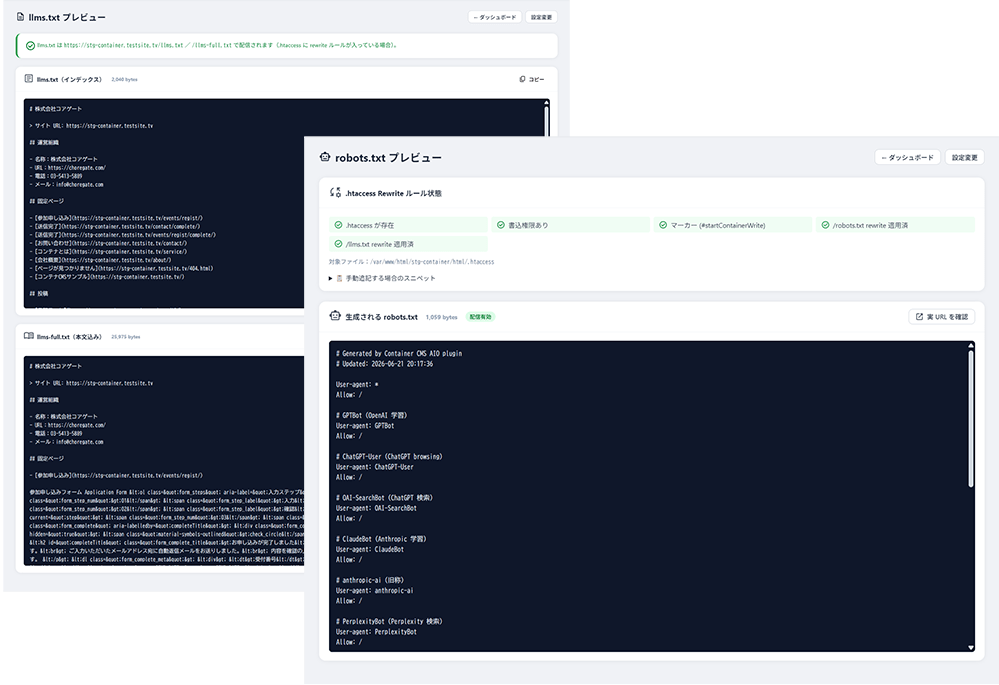Click the up arrow of the robots.txt code scrollbar
Viewport: 999px width, 685px height.
(x=971, y=345)
